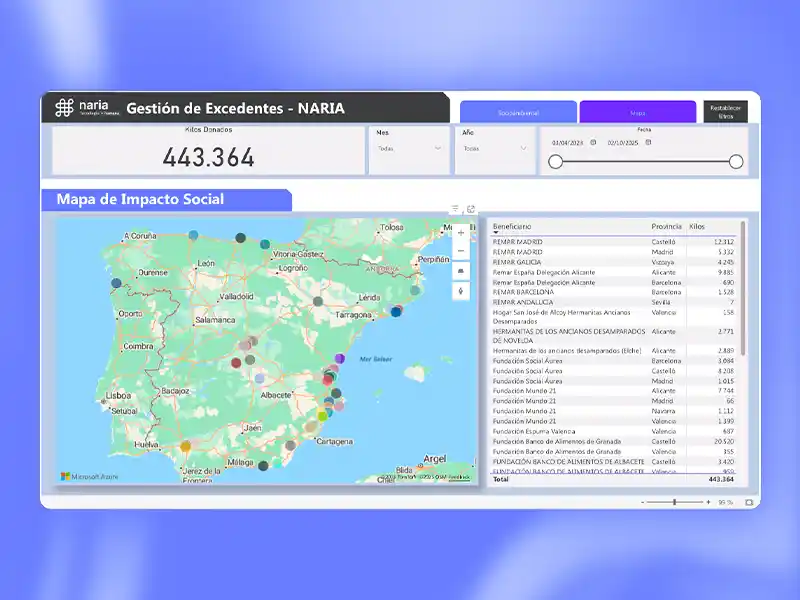Select the purple map marker on the east coast
This screenshot has width=800, height=600.
340,359
